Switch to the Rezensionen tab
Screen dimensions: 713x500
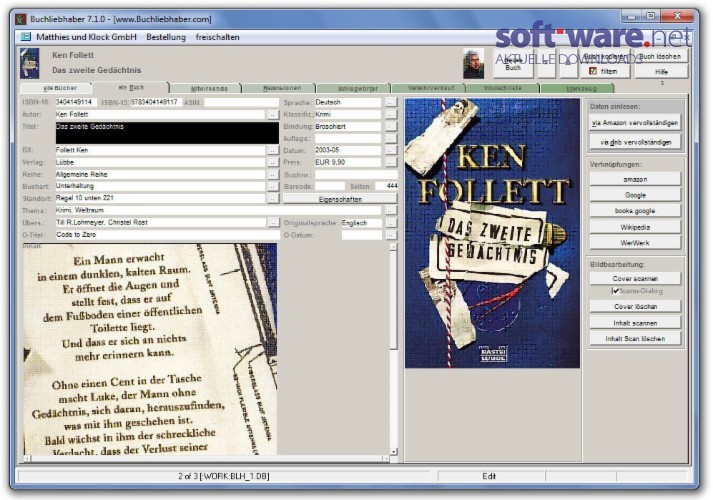282,88
